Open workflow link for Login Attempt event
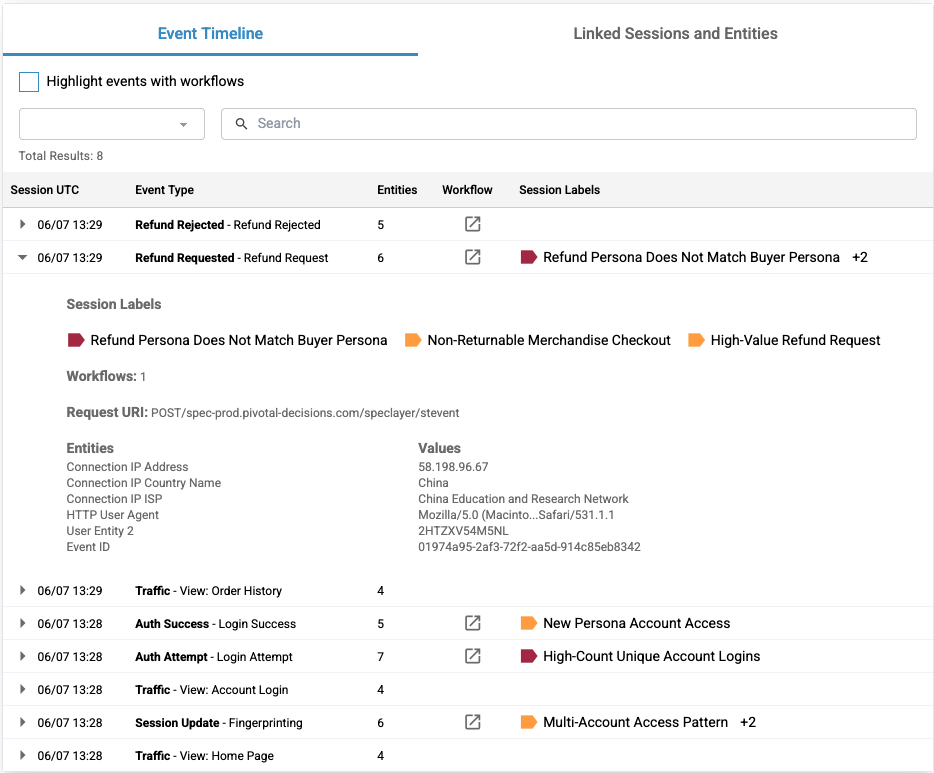Image resolution: width=934 pixels, height=773 pixels. (473, 657)
